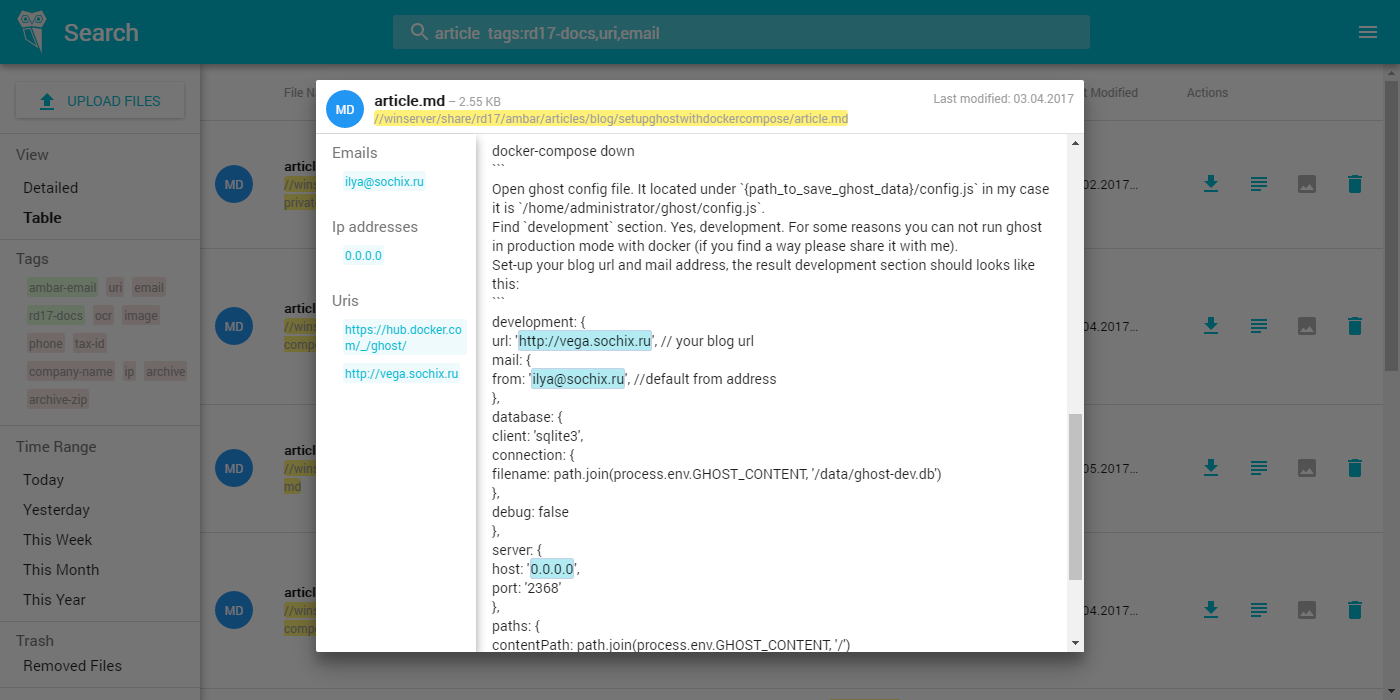Filter by This Week time range
The width and height of the screenshot is (1400, 700).
58,540
